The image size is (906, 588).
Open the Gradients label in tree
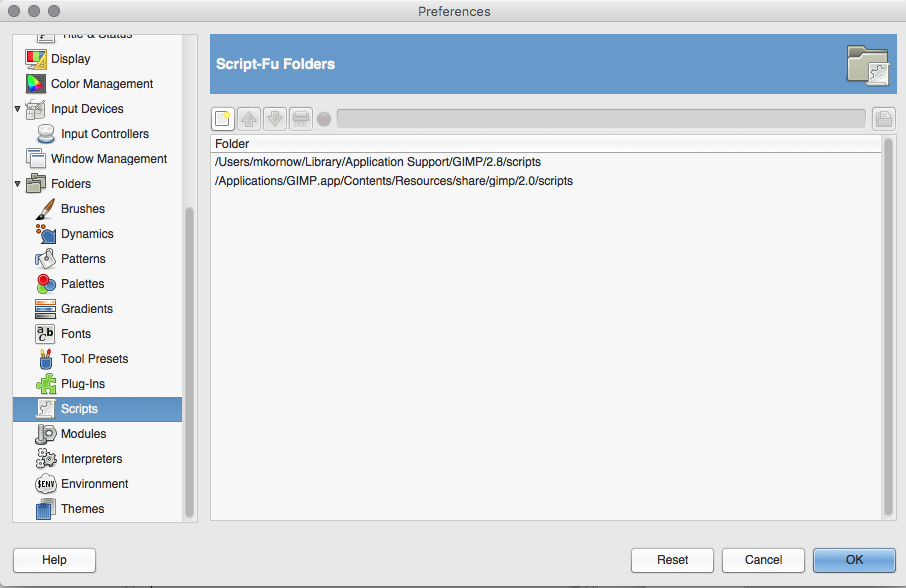[87, 309]
